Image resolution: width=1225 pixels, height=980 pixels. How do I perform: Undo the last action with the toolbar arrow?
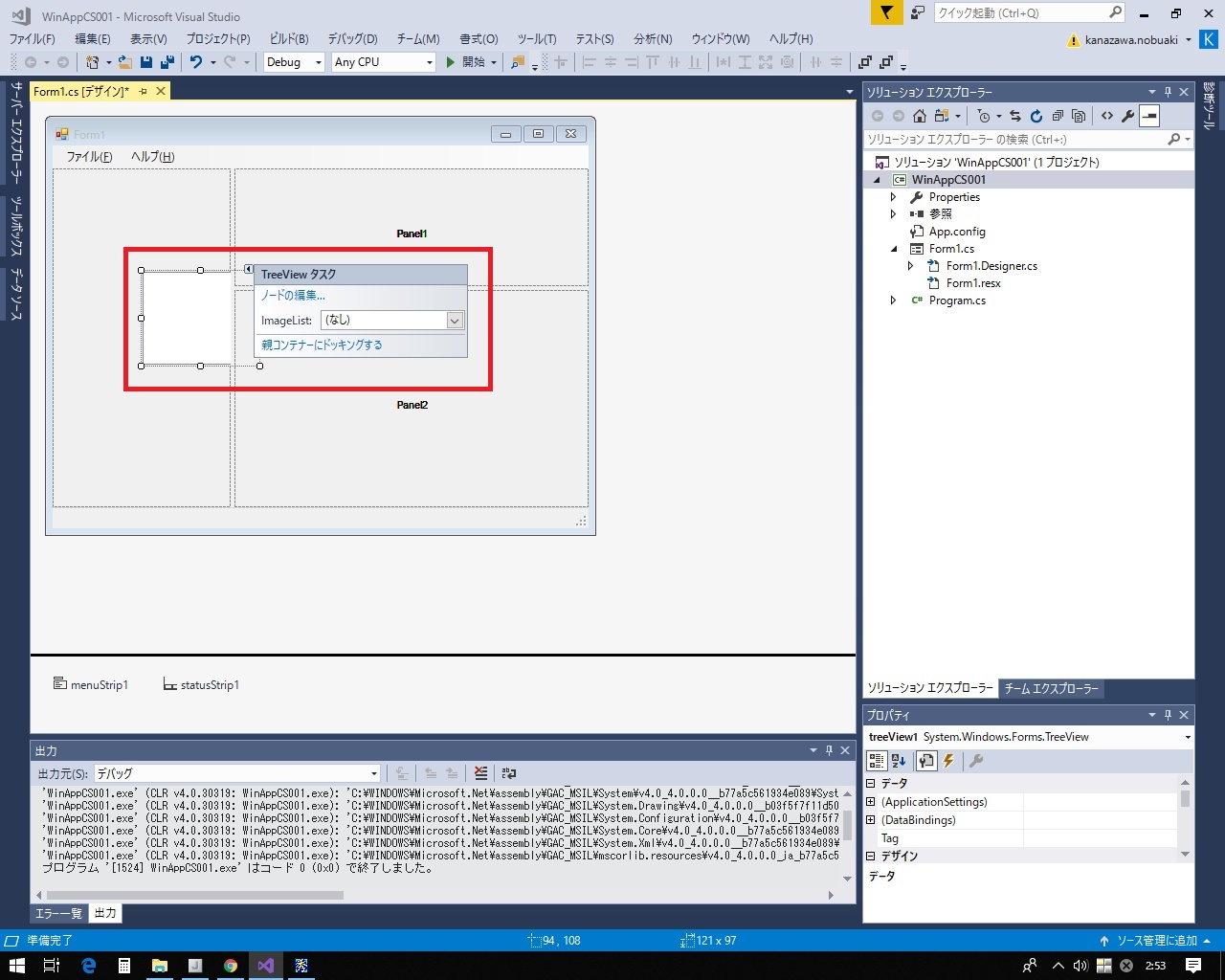point(195,62)
